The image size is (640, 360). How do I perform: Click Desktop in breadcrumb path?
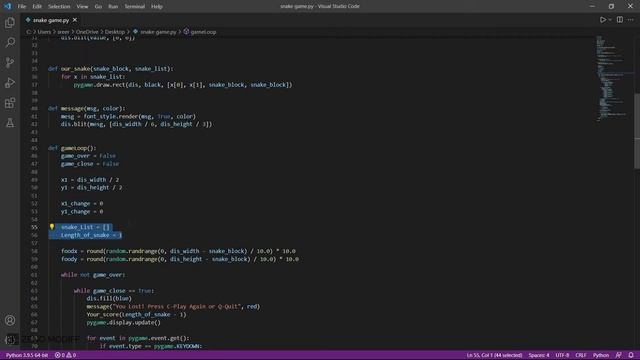click(x=115, y=32)
